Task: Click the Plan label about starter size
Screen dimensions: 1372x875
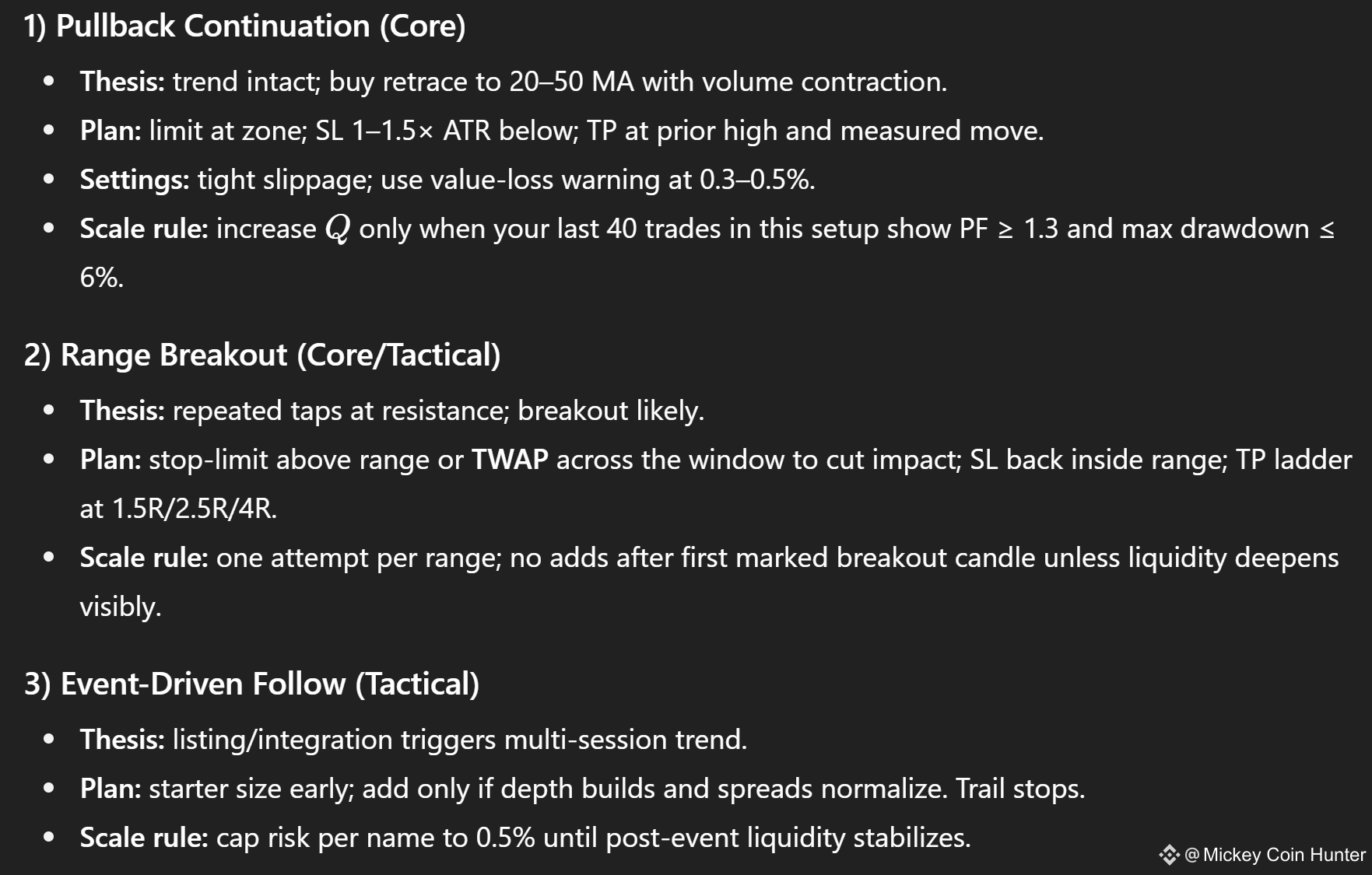Action: pos(111,789)
